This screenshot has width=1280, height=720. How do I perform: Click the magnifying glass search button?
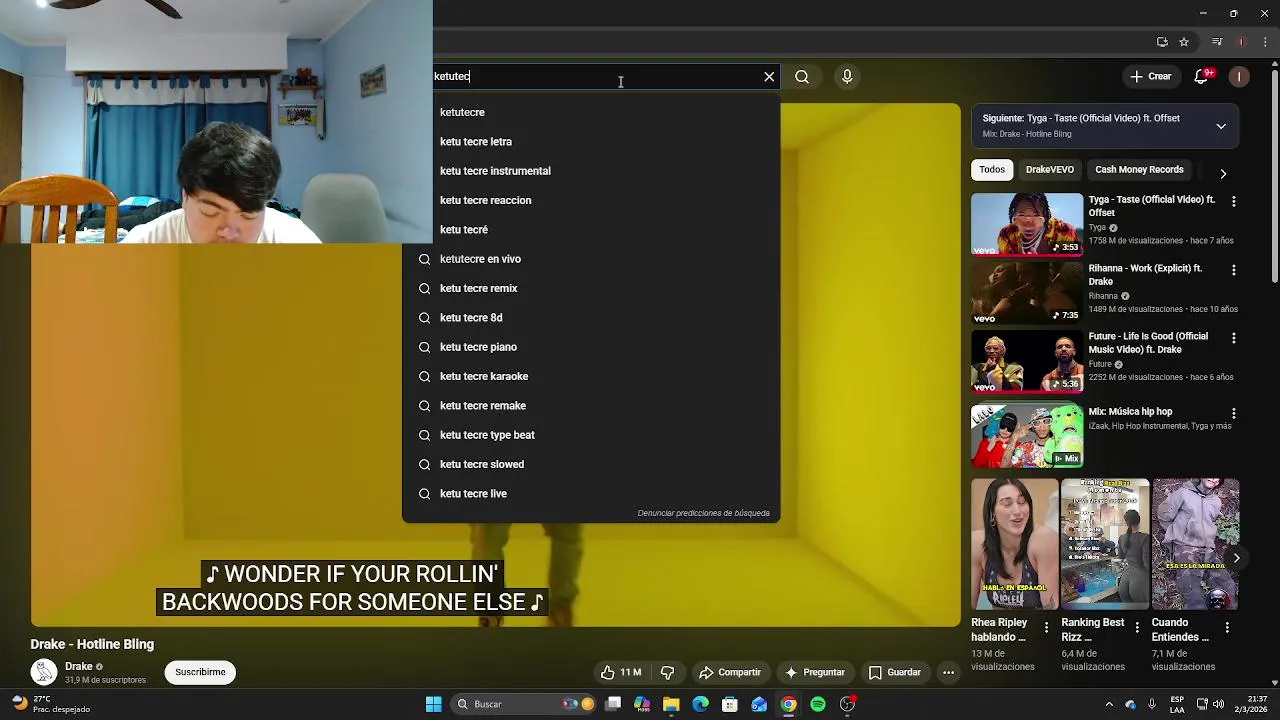coord(802,77)
